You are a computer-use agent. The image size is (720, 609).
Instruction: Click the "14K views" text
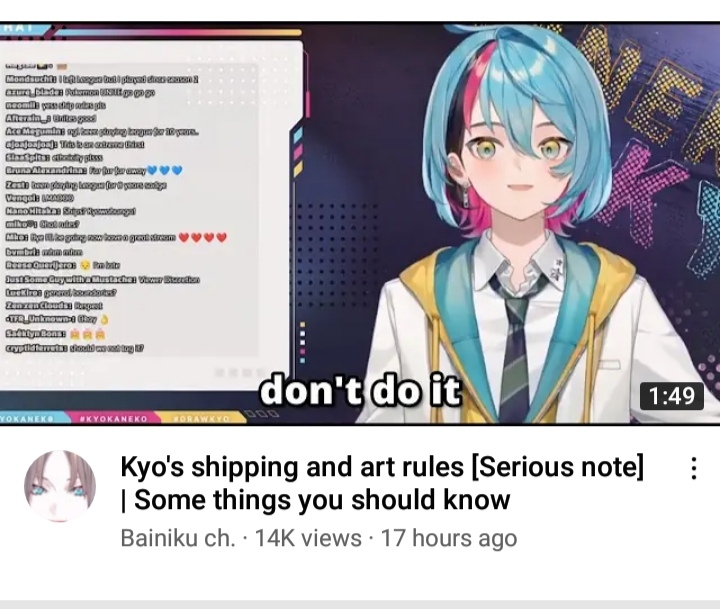(x=308, y=538)
